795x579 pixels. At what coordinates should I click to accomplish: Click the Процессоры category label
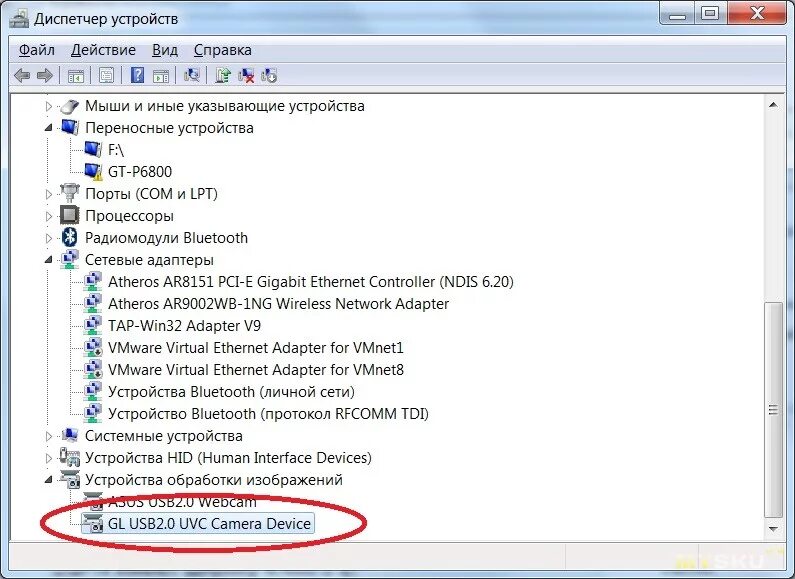tap(129, 216)
